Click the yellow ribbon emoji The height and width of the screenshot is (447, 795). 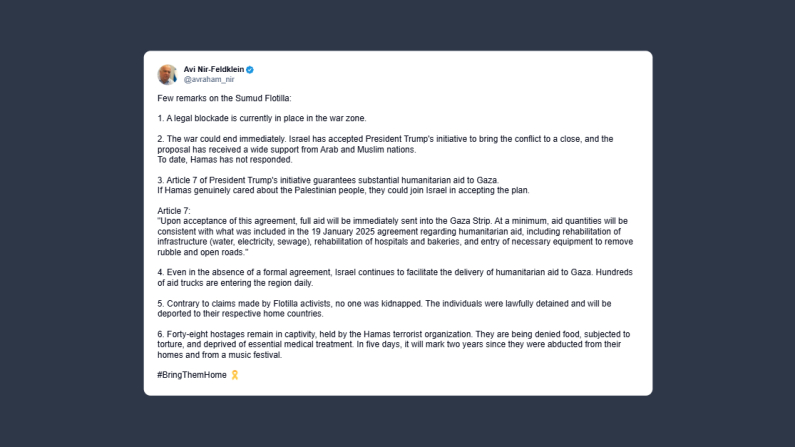coord(235,375)
